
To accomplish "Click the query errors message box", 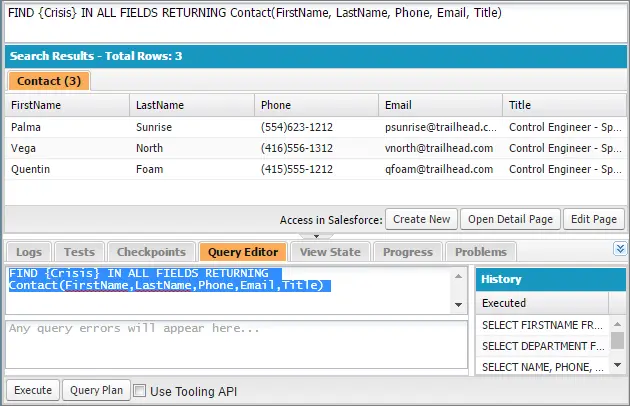I will [x=237, y=344].
